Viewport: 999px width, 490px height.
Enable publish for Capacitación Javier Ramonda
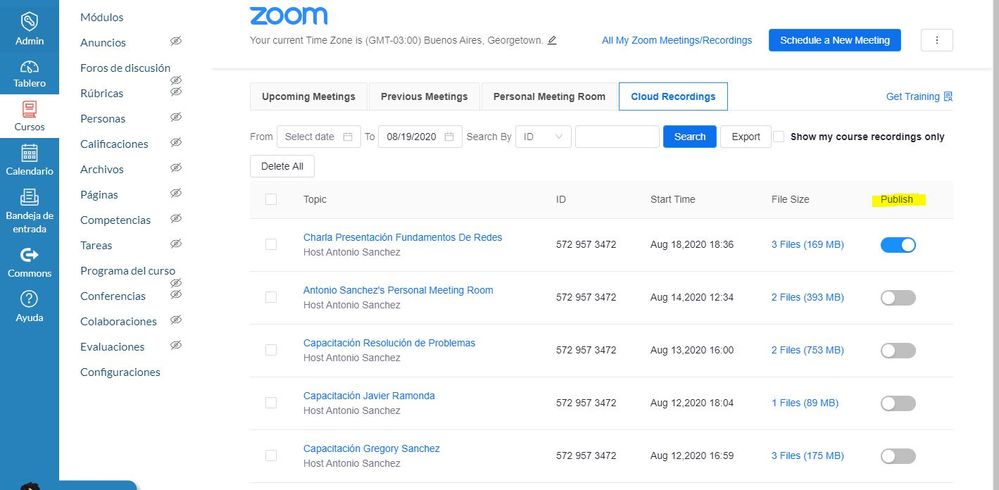point(898,403)
